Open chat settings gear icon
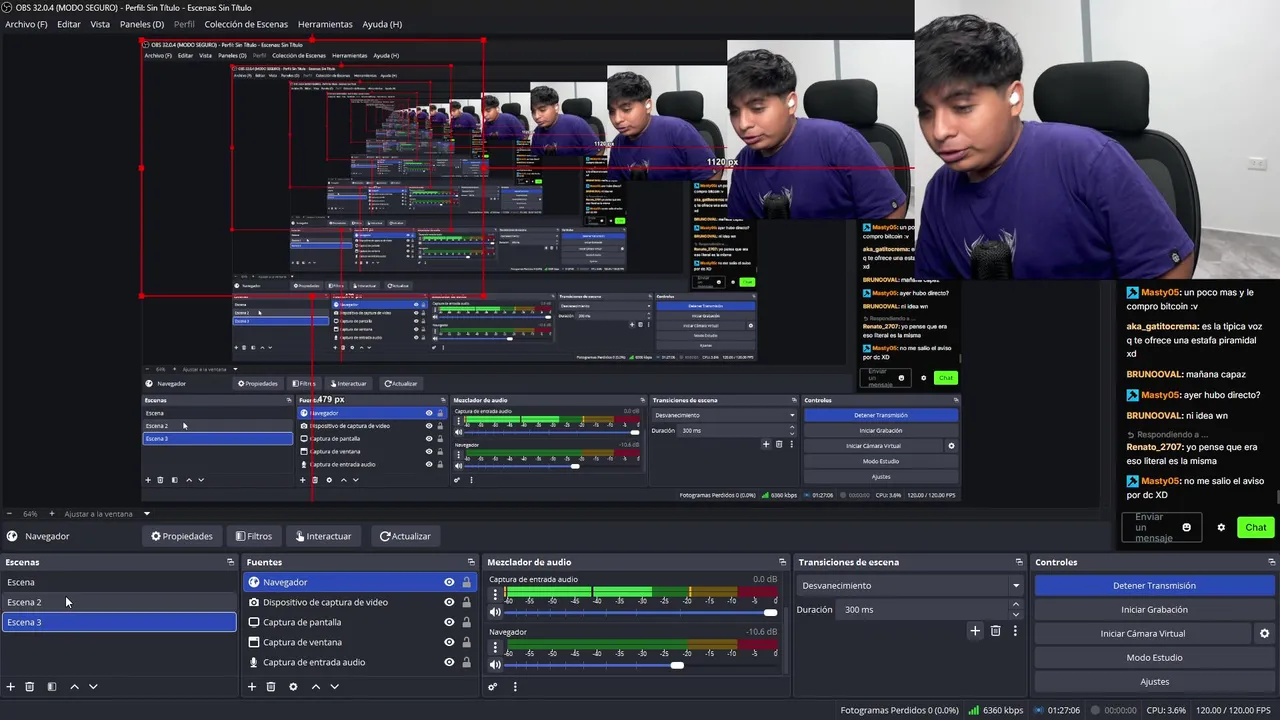The width and height of the screenshot is (1280, 720). 1221,527
